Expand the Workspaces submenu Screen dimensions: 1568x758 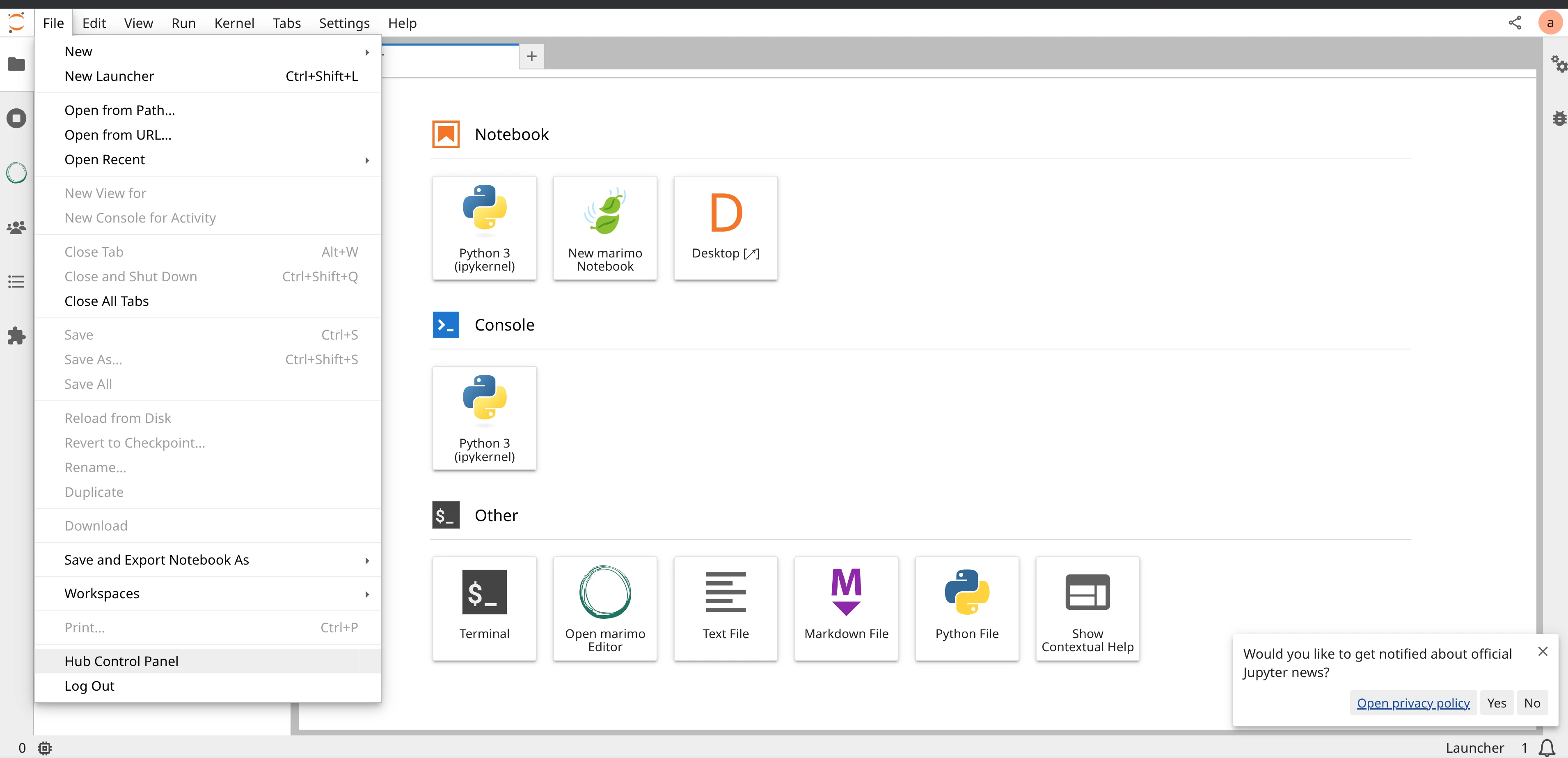[208, 594]
